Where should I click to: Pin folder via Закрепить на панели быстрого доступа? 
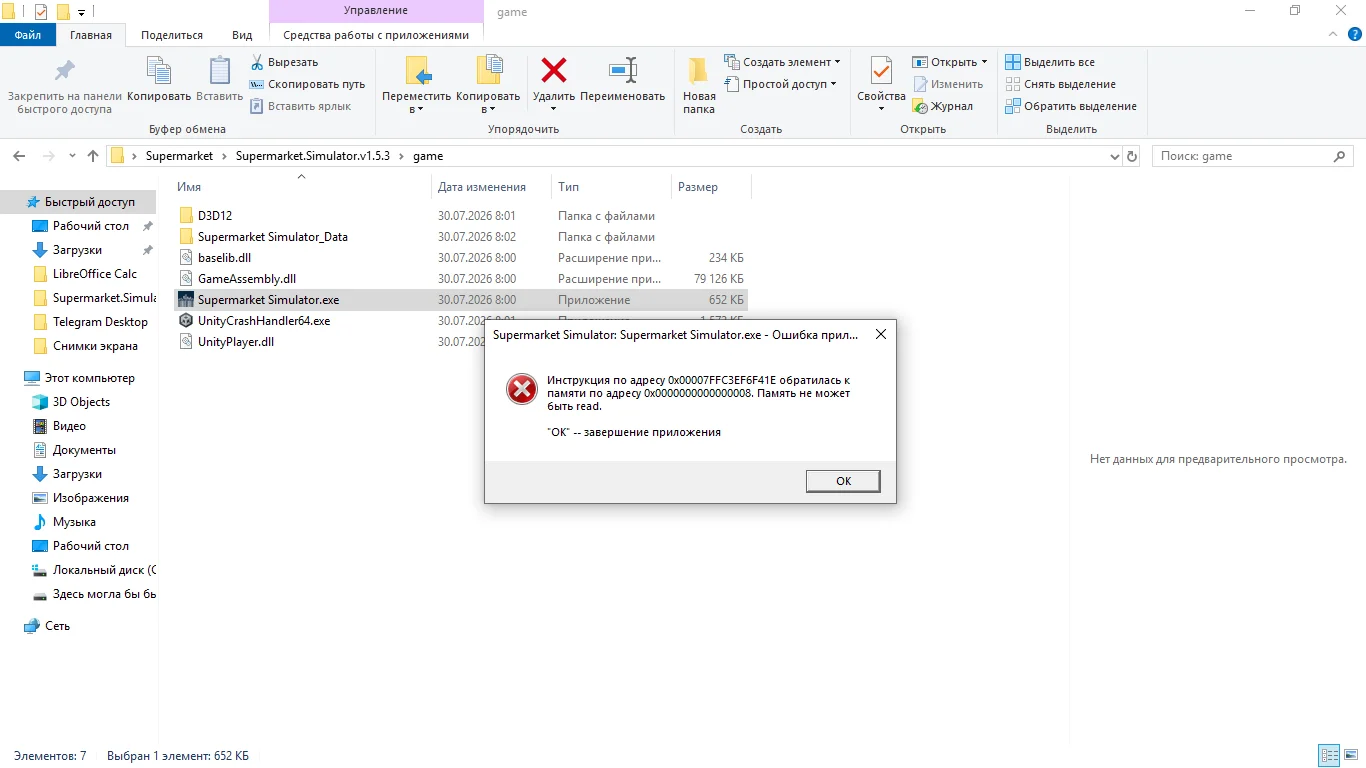65,86
